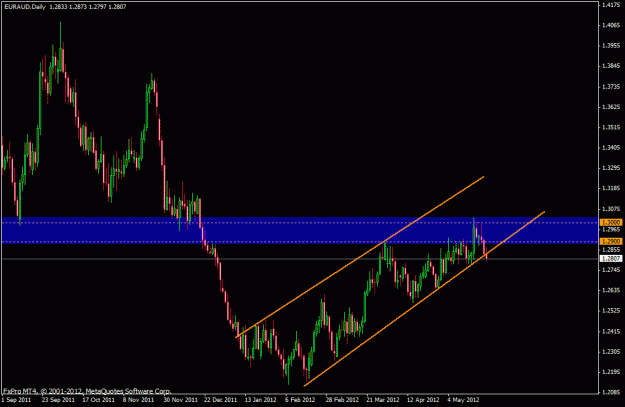Click the 1.4065 price axis label
Image resolution: width=625 pixels, height=407 pixels.
pos(611,25)
